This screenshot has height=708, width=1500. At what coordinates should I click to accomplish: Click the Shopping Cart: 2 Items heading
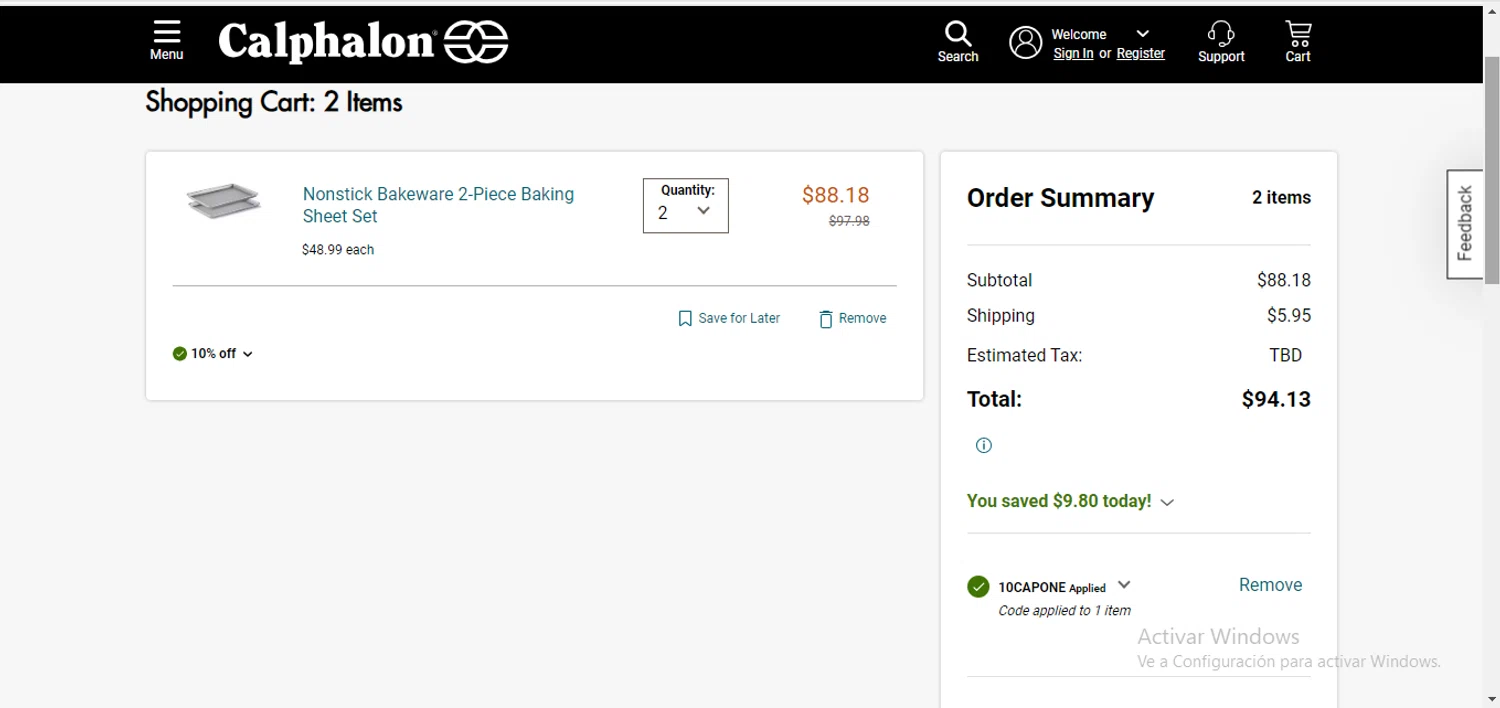point(274,102)
